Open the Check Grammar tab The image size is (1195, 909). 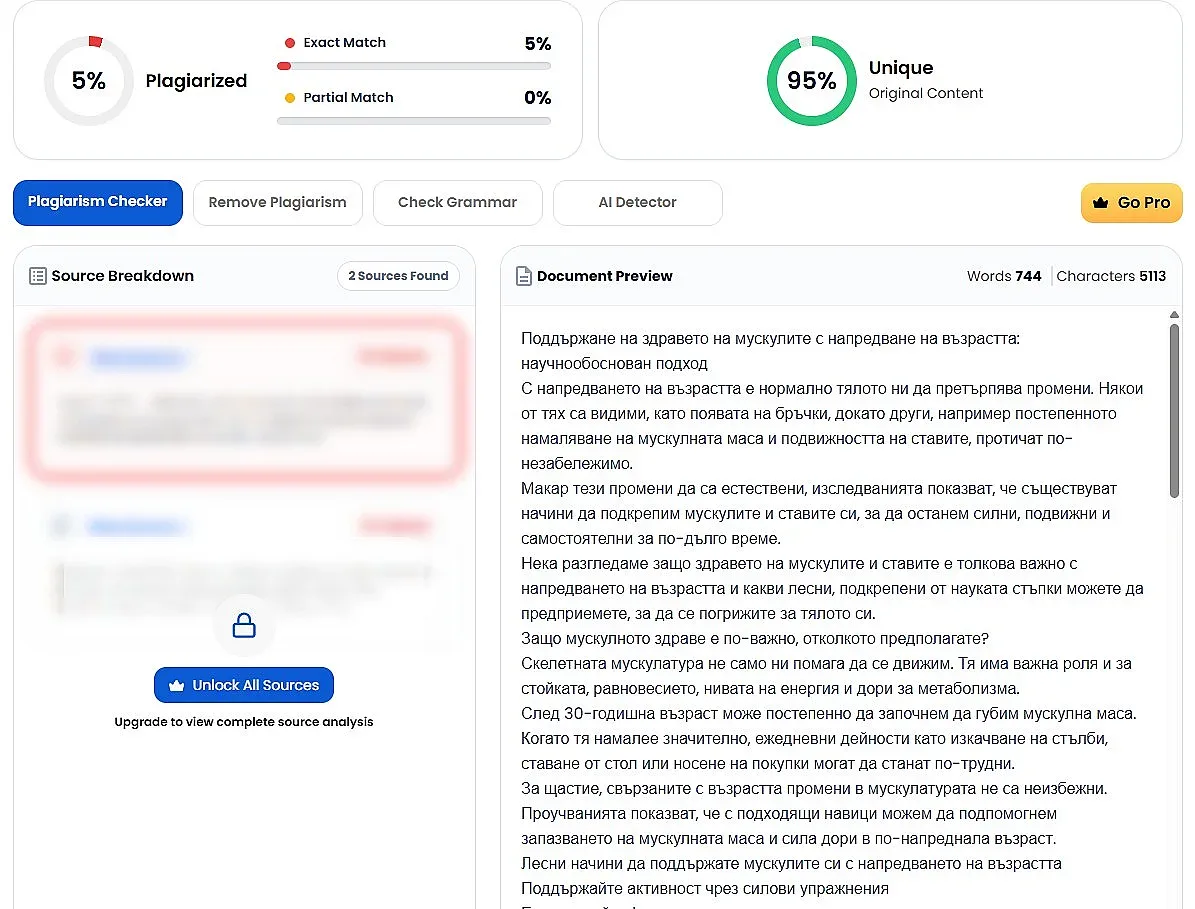[457, 202]
